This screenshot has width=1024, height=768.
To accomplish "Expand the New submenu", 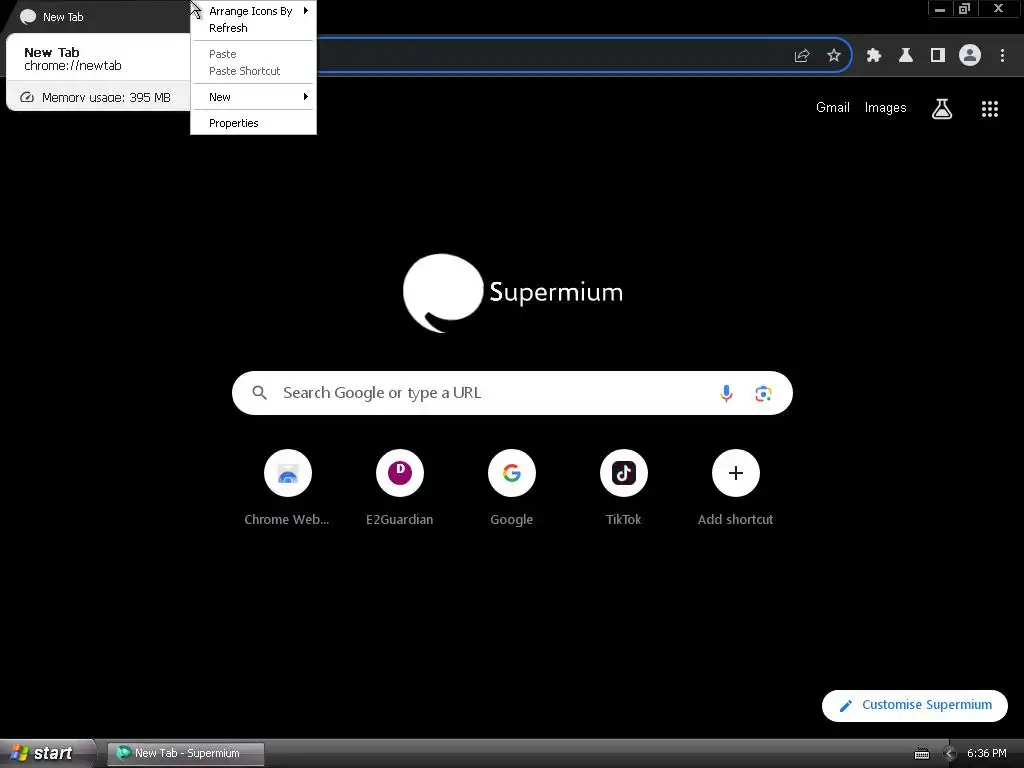I will (253, 97).
